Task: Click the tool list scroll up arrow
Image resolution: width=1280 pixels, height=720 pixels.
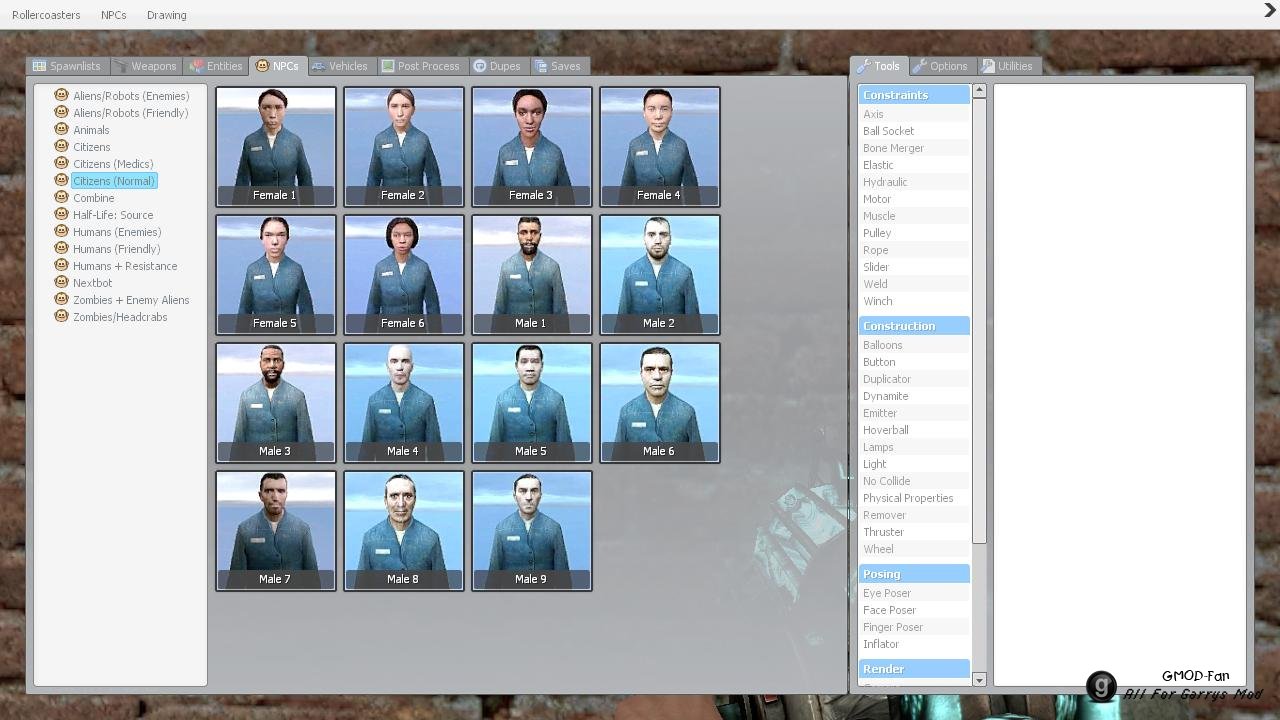Action: tap(979, 90)
